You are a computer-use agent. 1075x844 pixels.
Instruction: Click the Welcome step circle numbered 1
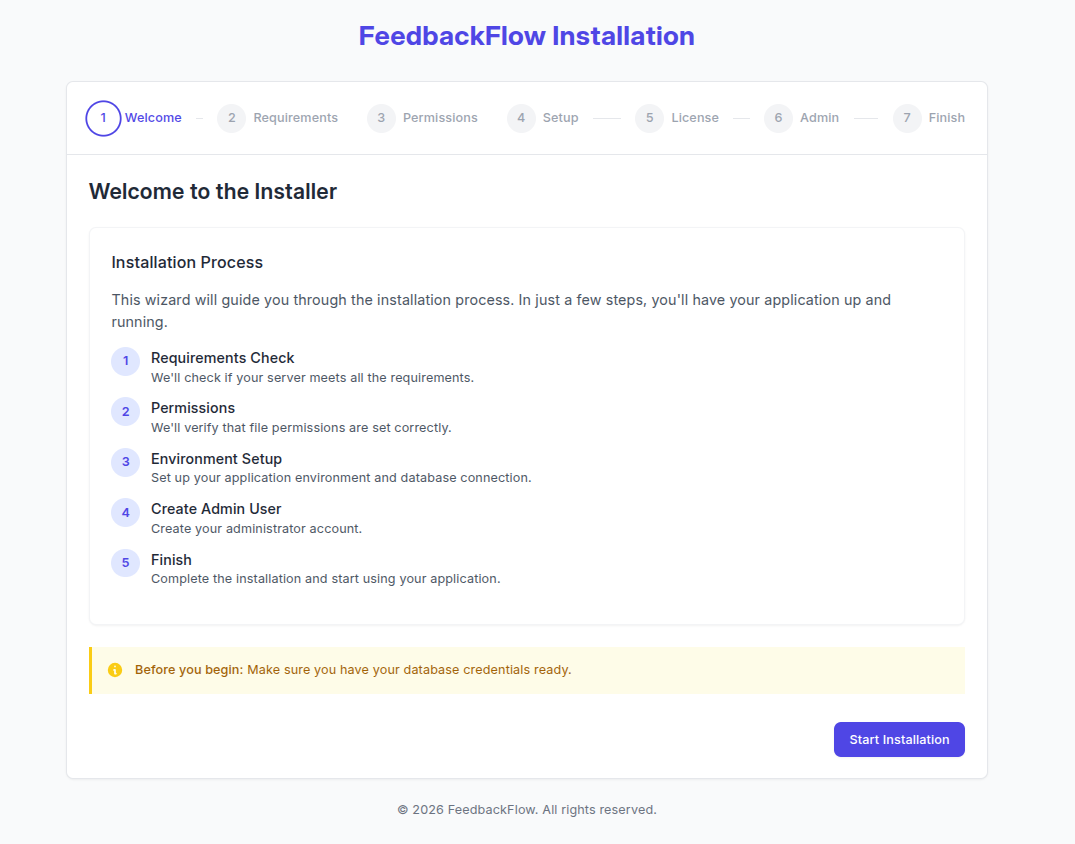pos(103,118)
